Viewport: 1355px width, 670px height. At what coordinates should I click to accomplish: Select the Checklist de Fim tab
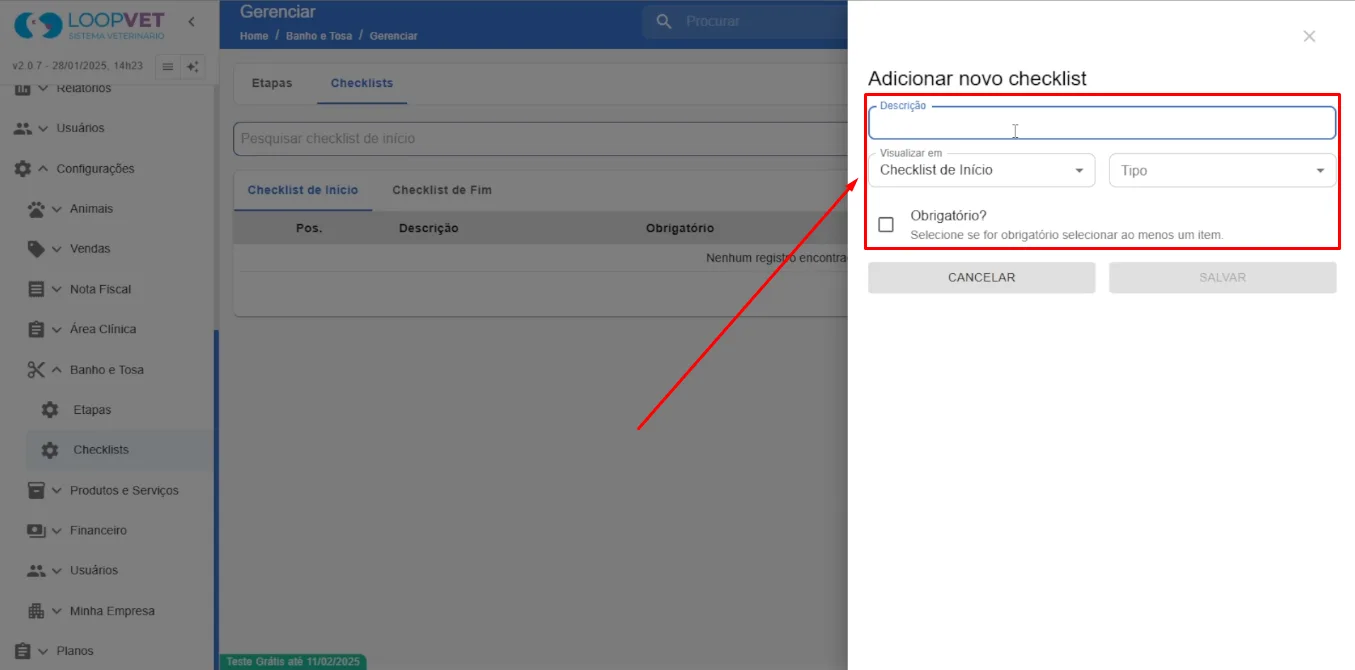point(442,190)
